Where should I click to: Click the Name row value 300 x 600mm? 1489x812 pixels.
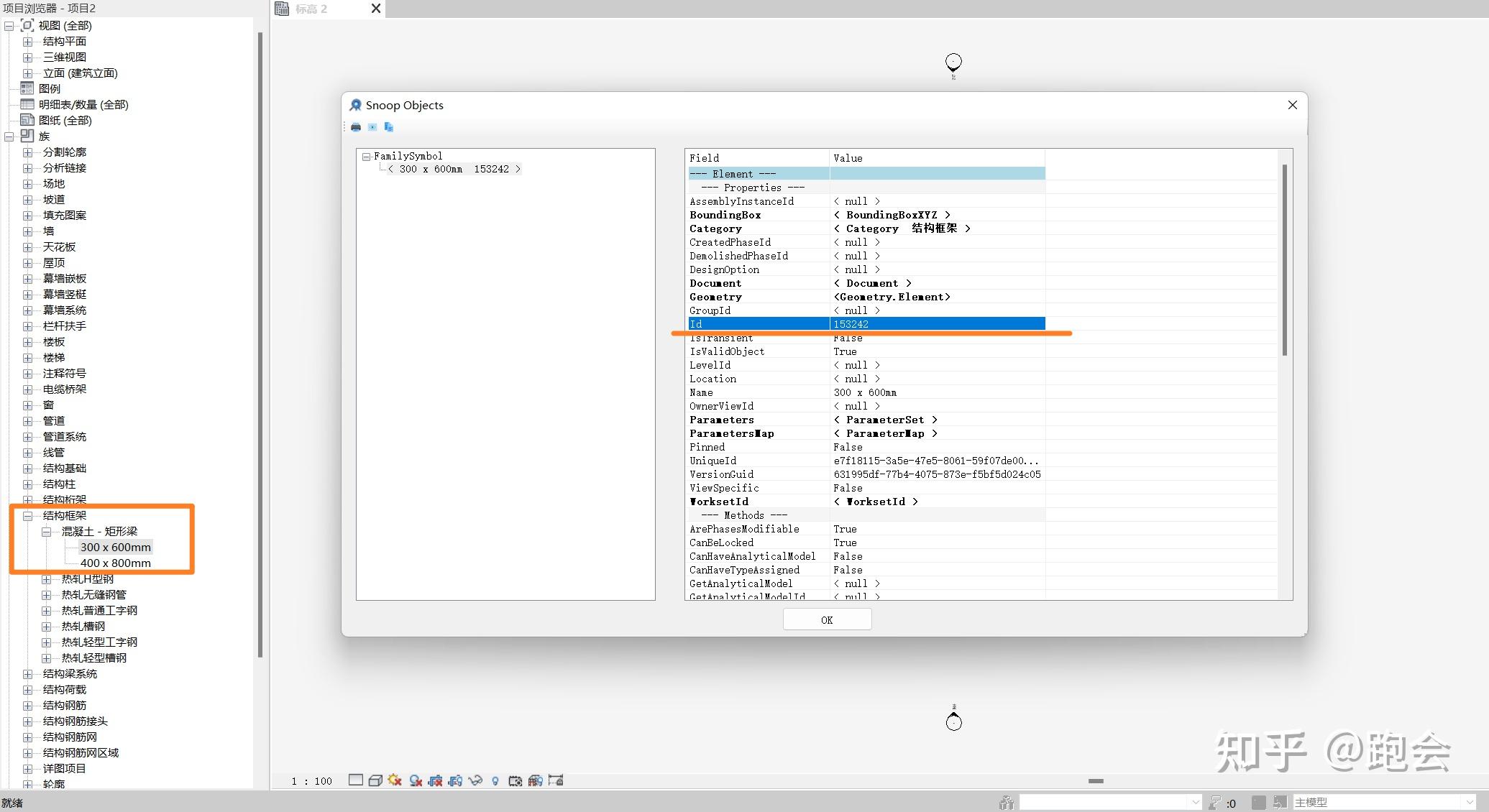click(x=865, y=392)
